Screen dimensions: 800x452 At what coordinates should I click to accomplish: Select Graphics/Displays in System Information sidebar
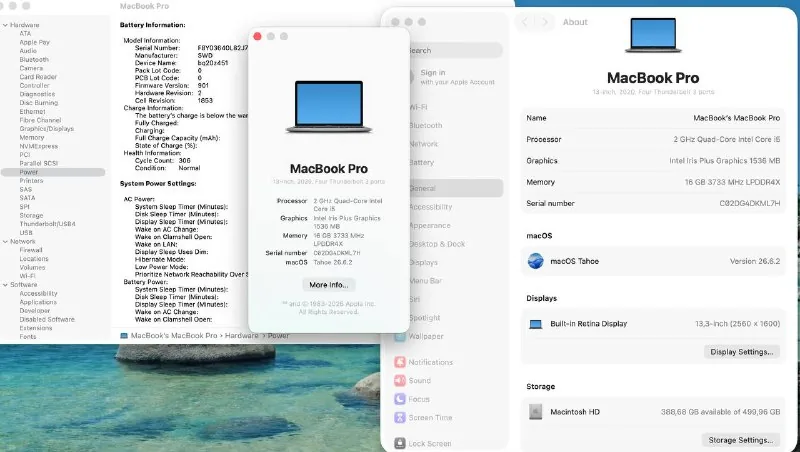(x=46, y=129)
